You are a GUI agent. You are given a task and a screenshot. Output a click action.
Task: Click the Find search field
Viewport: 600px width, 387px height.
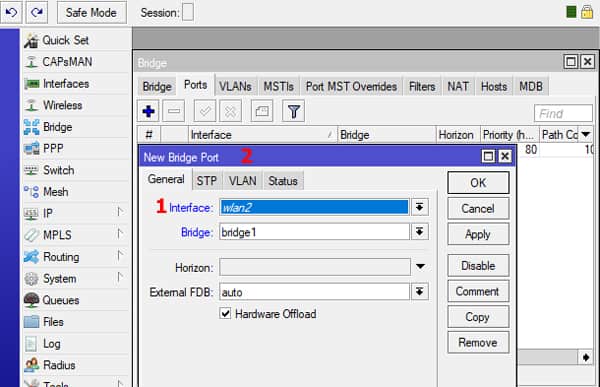pos(563,114)
